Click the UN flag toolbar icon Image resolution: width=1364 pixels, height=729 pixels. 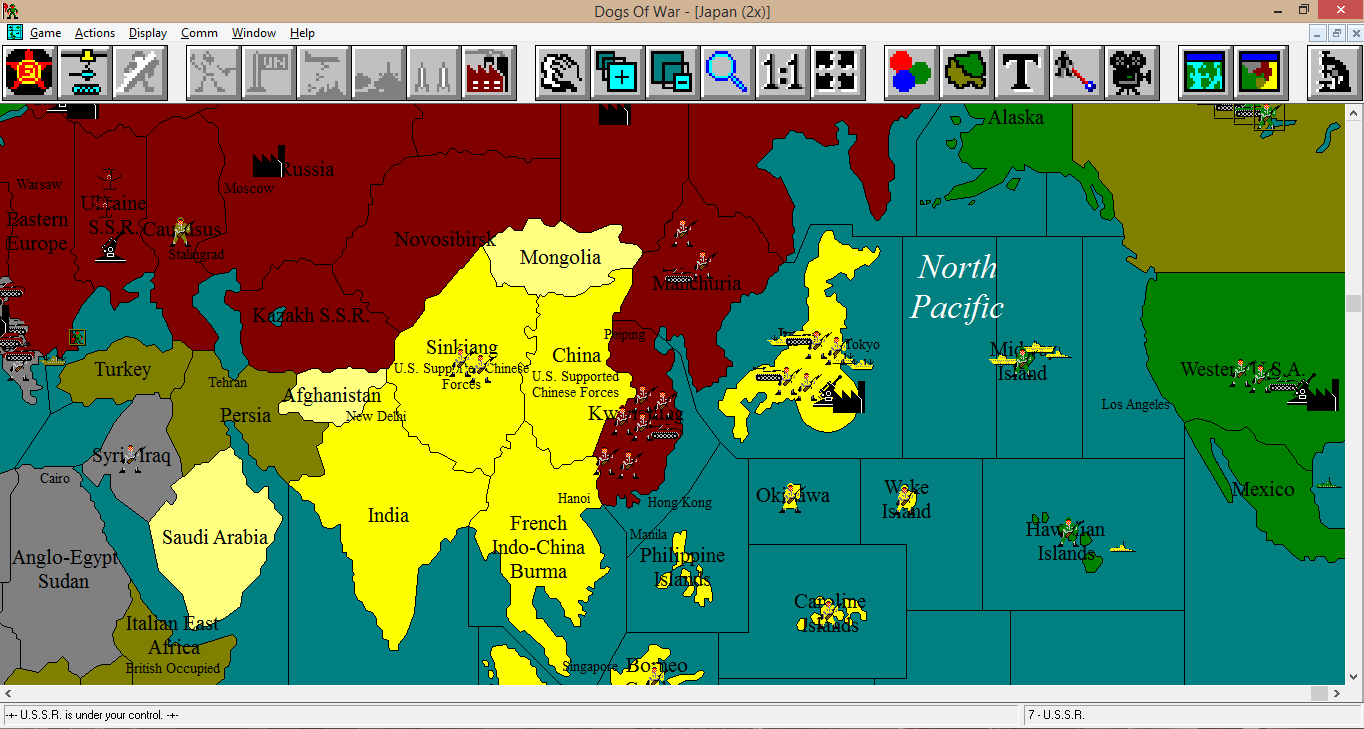tap(268, 72)
